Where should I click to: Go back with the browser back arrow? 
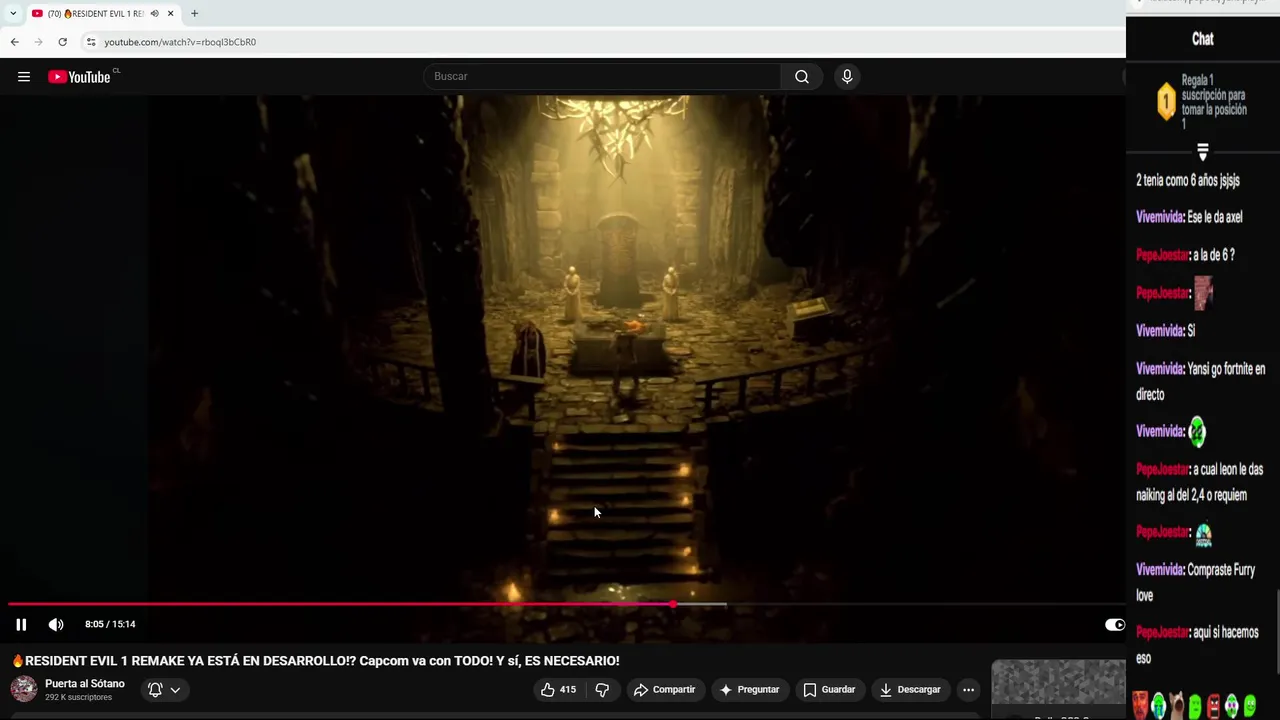pos(14,42)
